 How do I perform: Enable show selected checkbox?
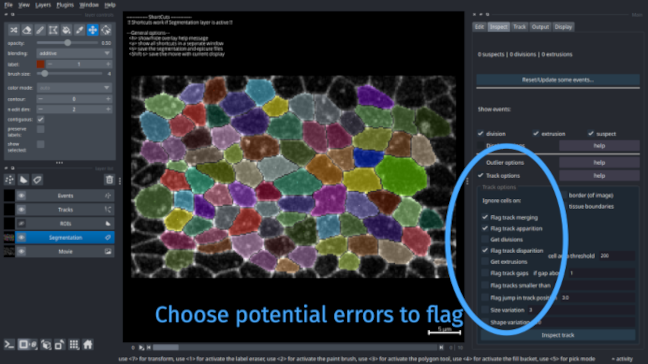coord(40,144)
